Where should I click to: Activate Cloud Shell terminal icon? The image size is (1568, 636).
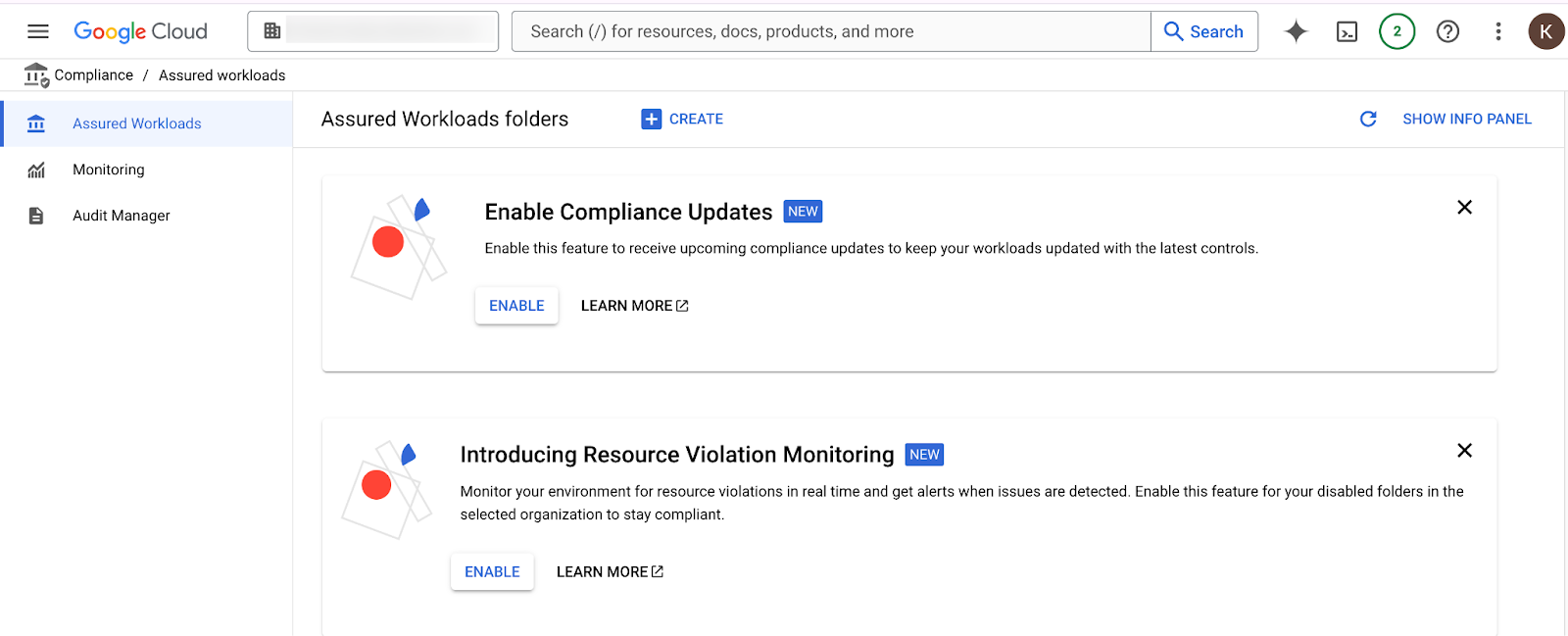pyautogui.click(x=1347, y=31)
